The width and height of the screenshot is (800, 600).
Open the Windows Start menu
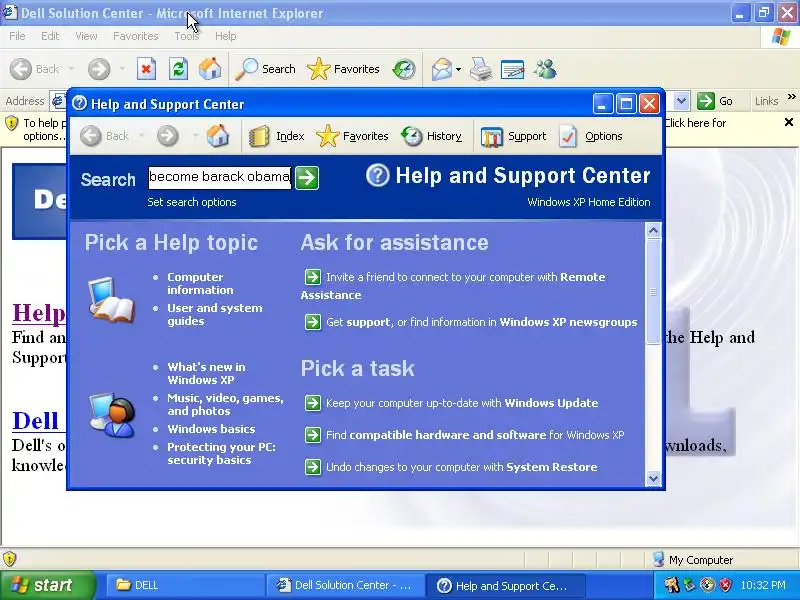47,585
